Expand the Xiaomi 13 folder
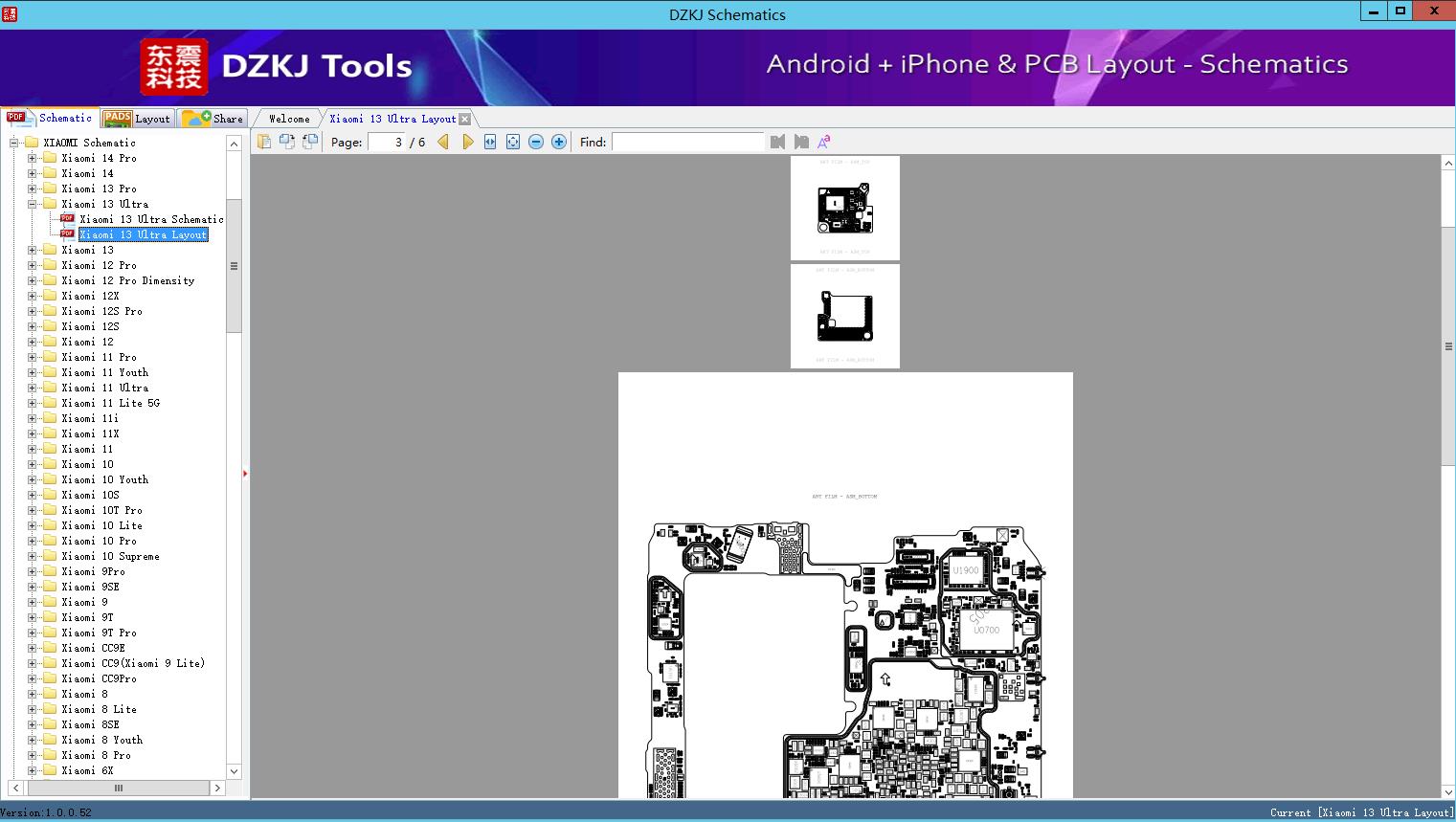 32,250
